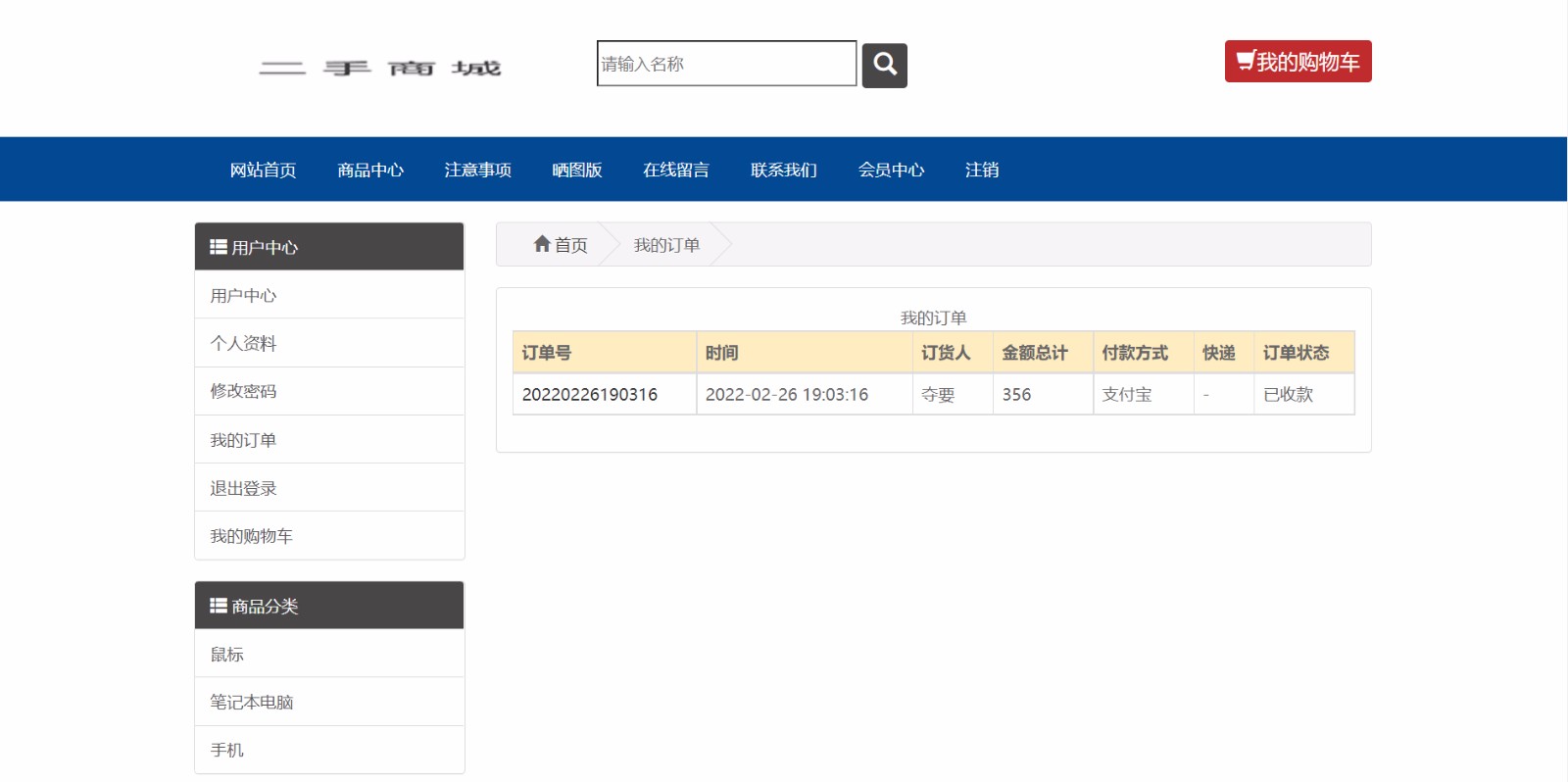Click the 用户中心 panel list icon
1568x782 pixels.
tap(218, 247)
